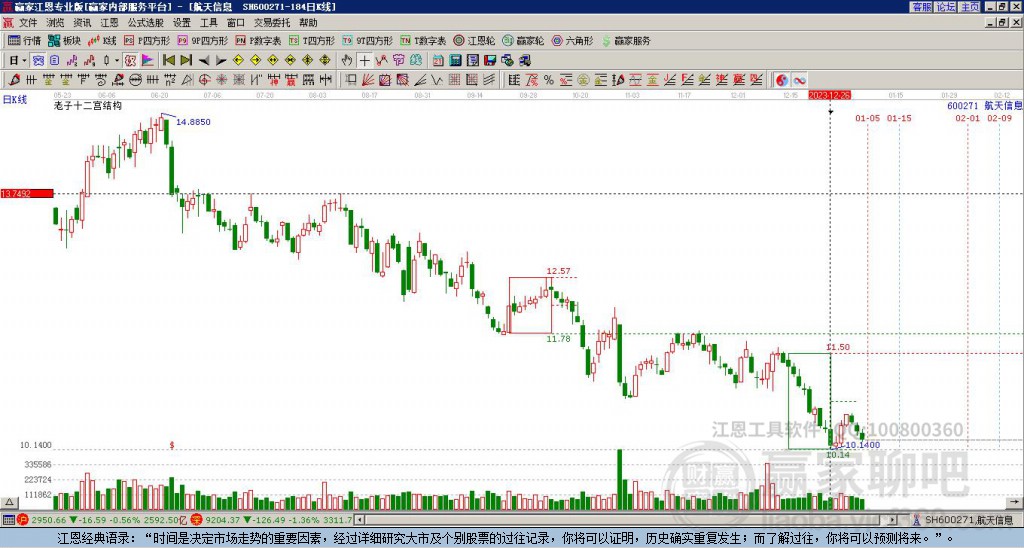This screenshot has height=548, width=1024.
Task: Open the 工具 menu
Action: [x=208, y=23]
